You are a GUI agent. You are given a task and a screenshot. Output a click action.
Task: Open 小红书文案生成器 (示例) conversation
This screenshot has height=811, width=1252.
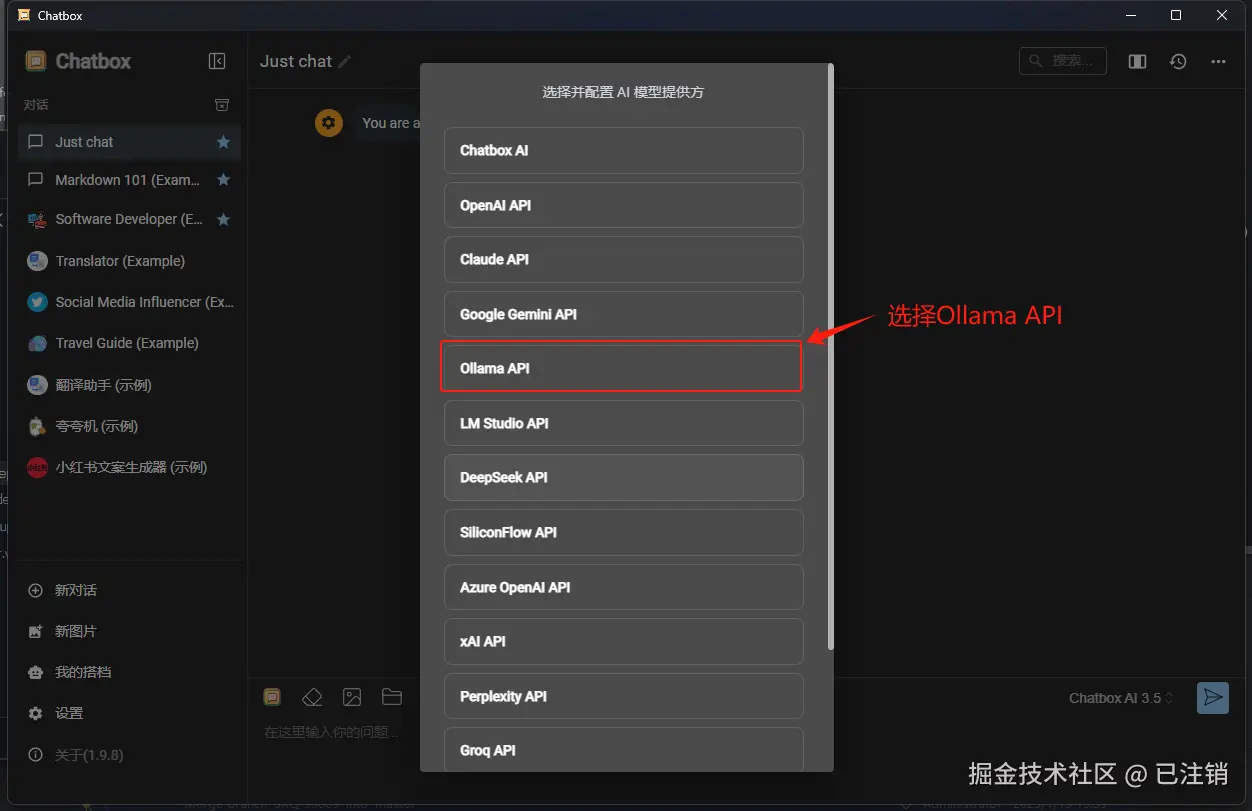(129, 467)
